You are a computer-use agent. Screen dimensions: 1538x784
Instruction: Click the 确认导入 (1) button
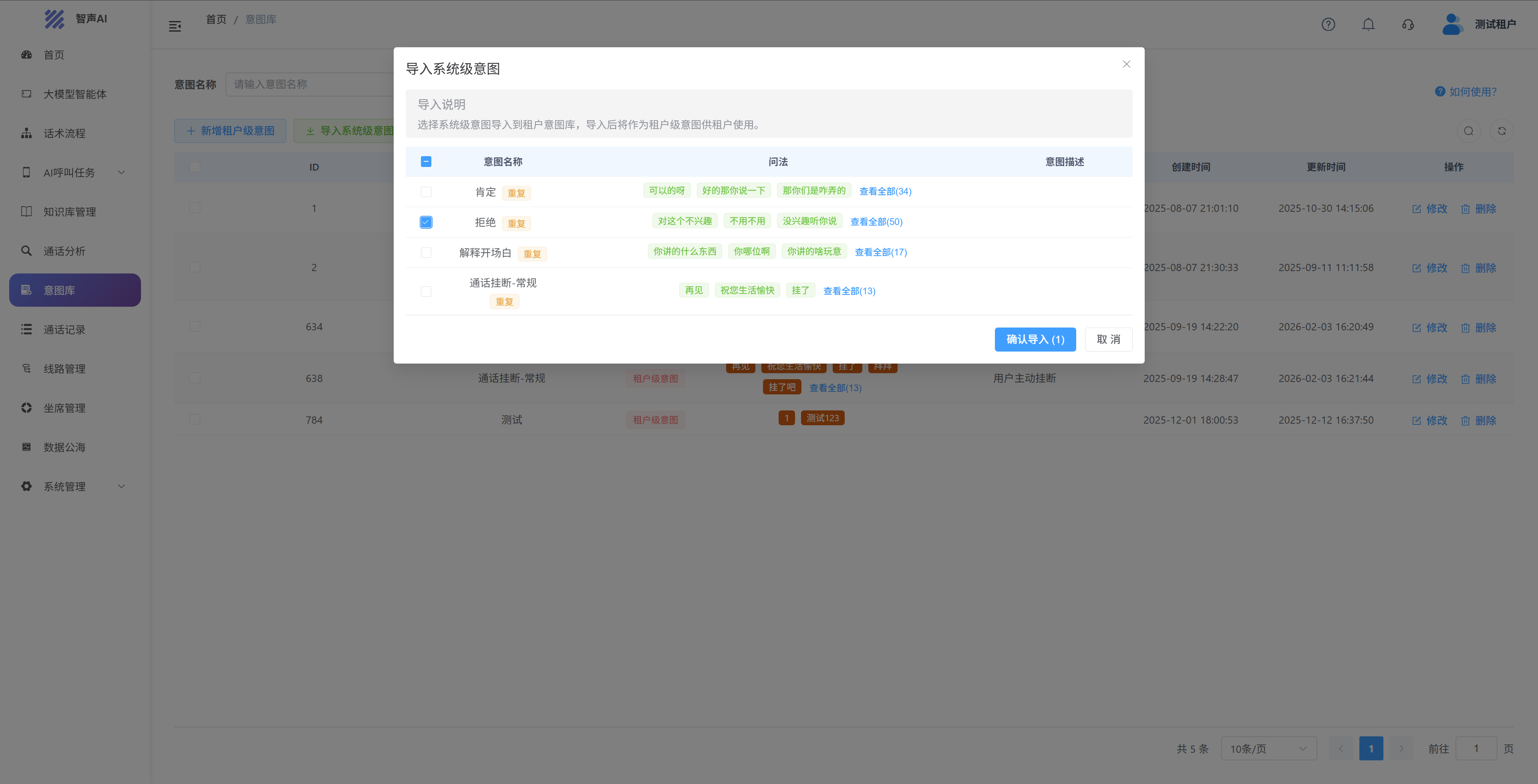click(x=1035, y=339)
